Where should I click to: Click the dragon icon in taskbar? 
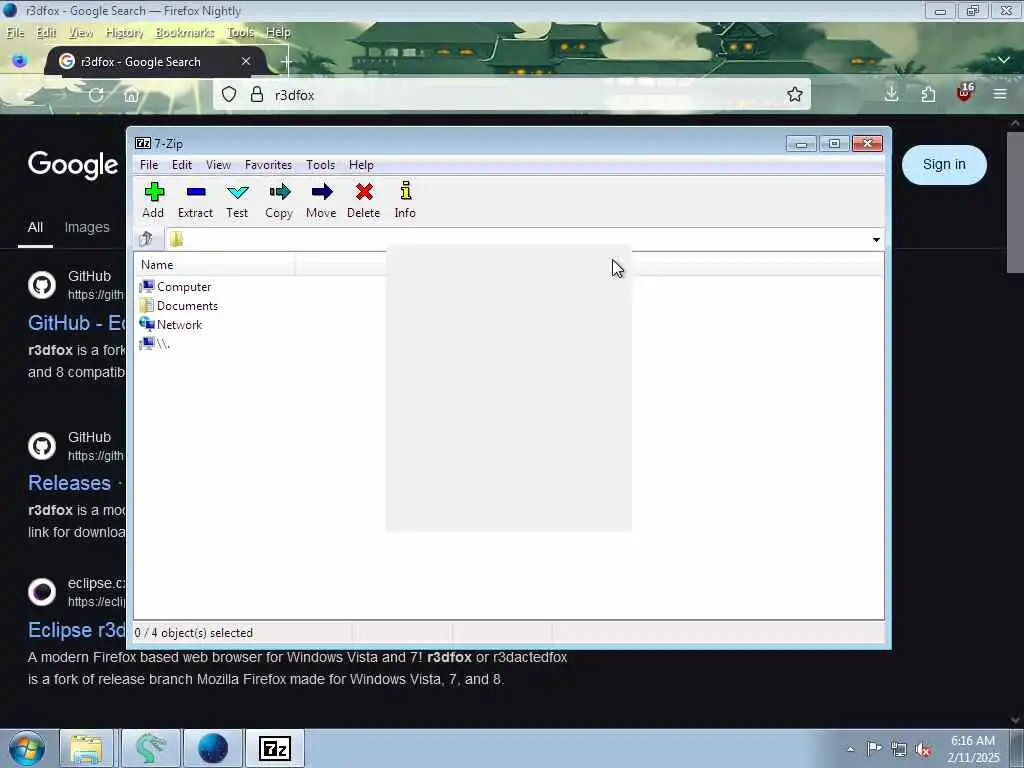(150, 748)
